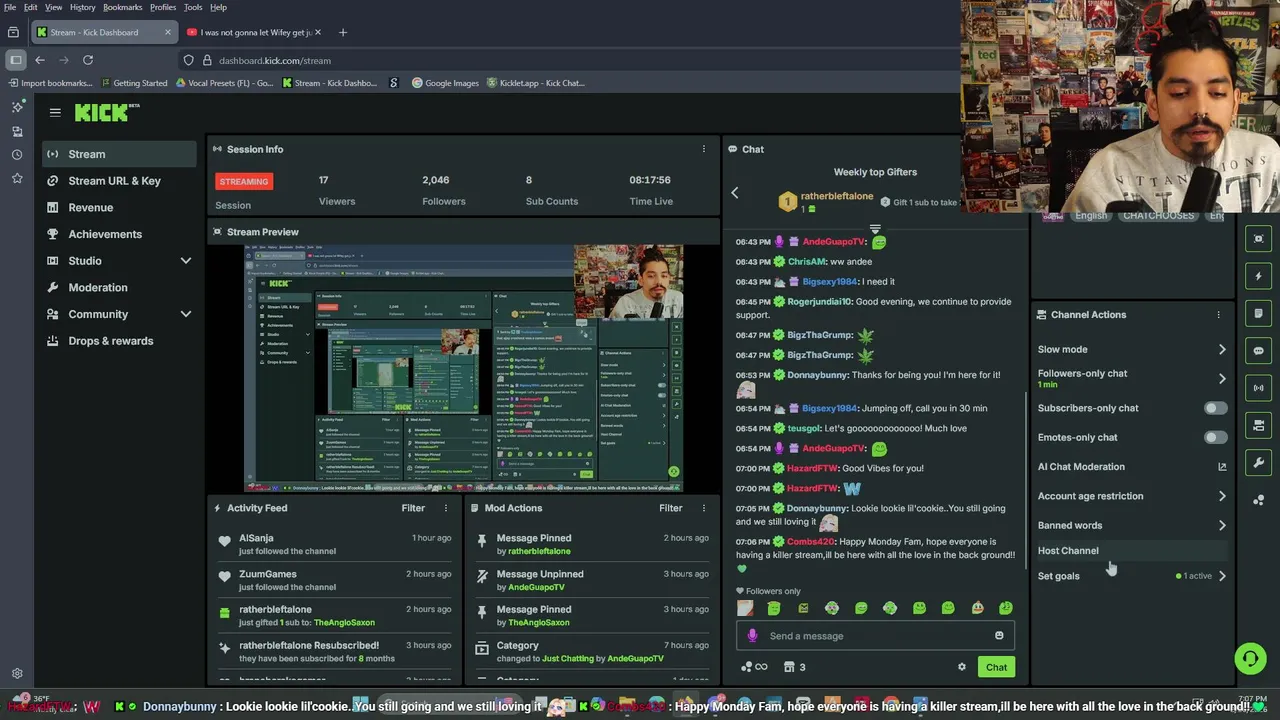
Task: Open AI Chat Moderation external link icon
Action: click(x=1222, y=467)
